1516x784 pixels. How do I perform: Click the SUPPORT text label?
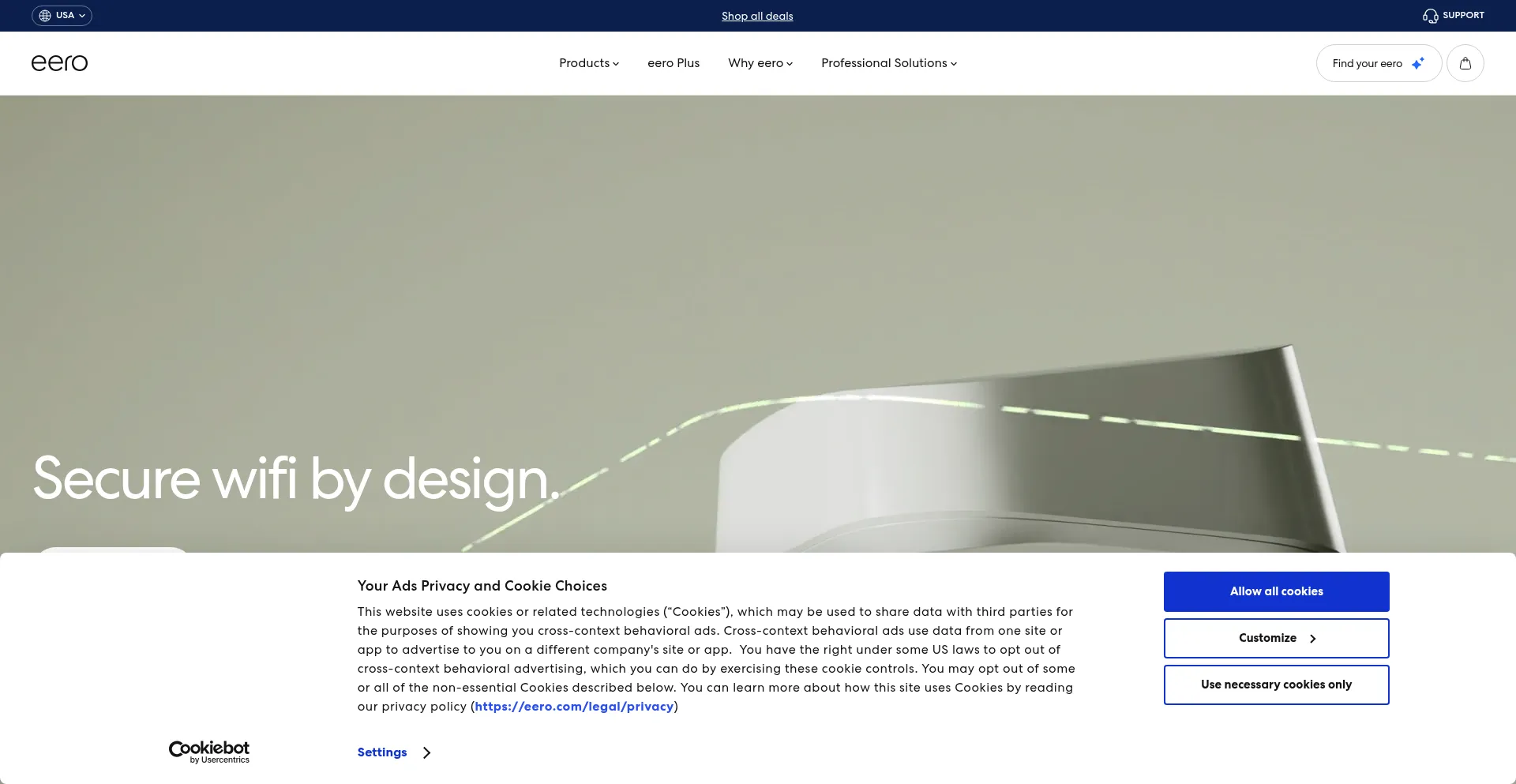coord(1463,16)
